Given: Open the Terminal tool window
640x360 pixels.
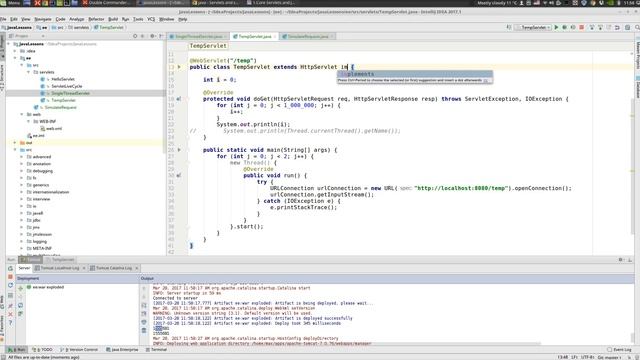Looking at the screenshot, I should pos(156,350).
